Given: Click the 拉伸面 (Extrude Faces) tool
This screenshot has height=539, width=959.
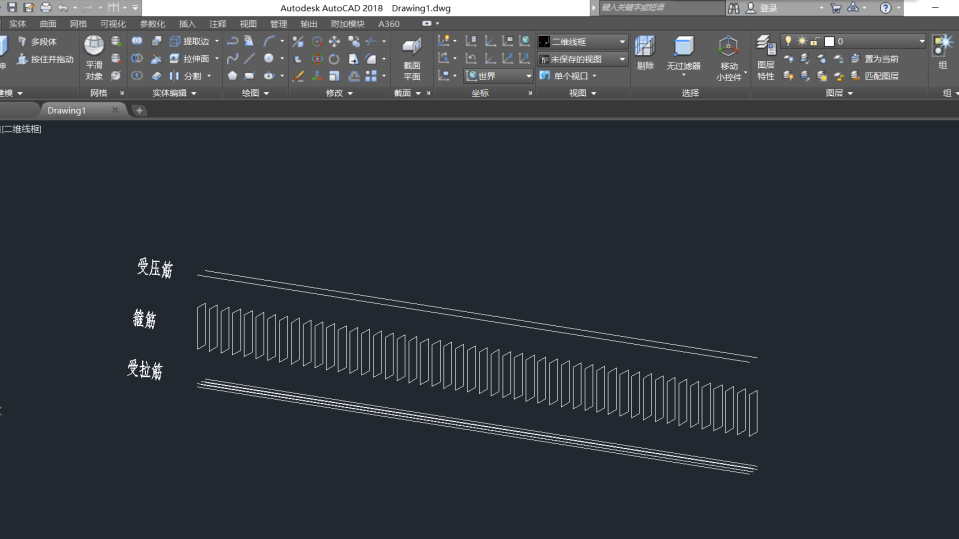Looking at the screenshot, I should click(190, 59).
